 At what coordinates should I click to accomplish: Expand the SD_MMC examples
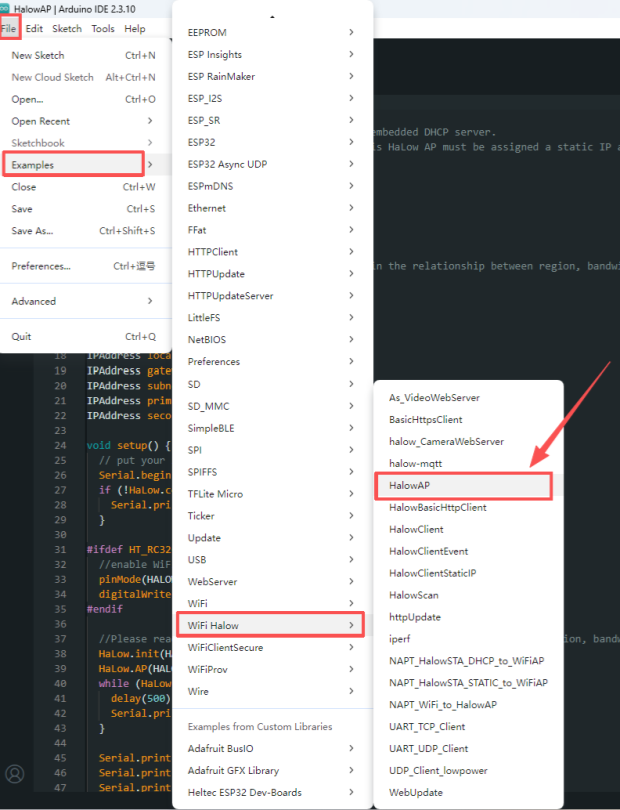272,406
